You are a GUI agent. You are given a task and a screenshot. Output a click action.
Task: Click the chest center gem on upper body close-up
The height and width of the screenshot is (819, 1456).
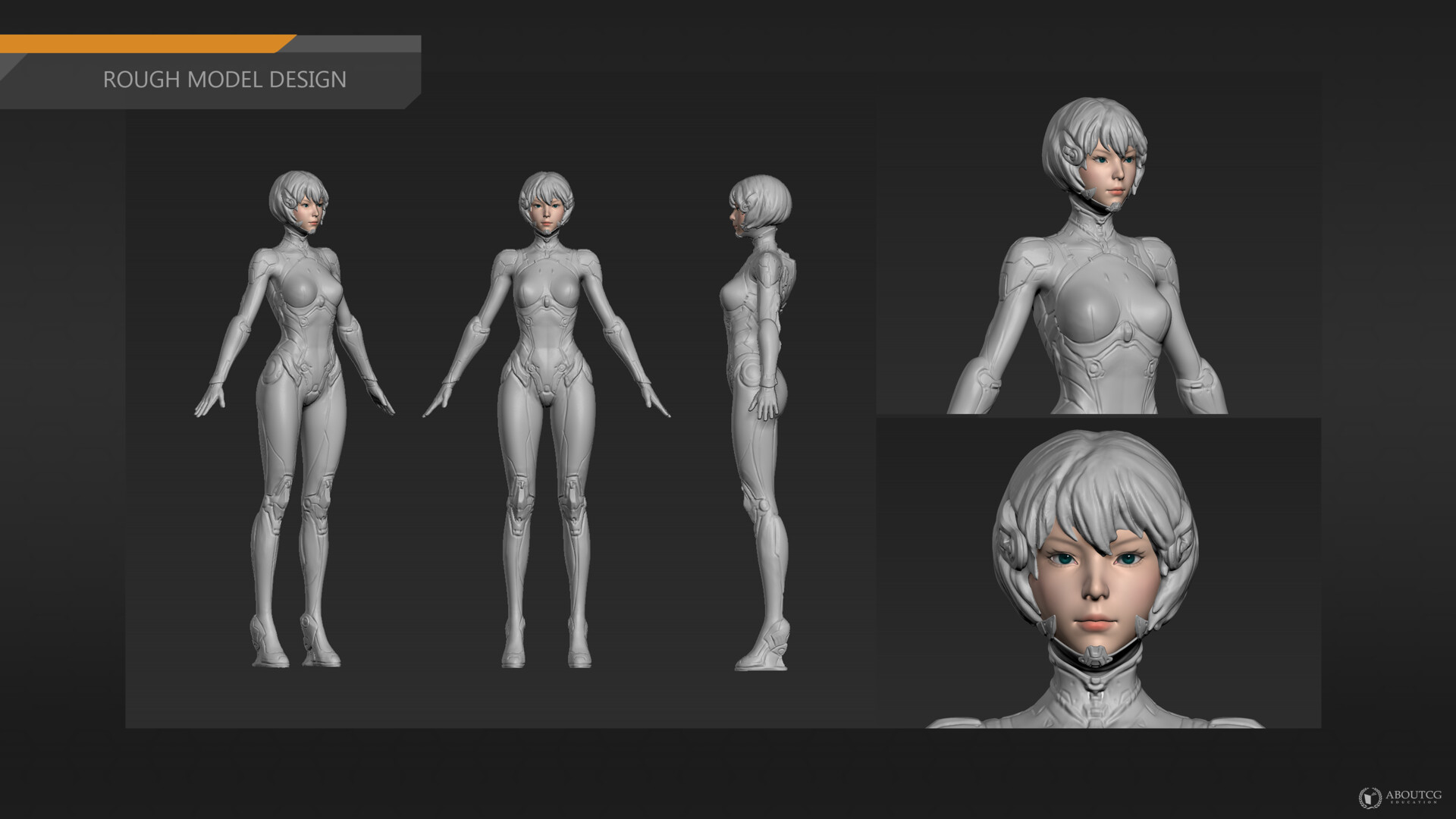point(1128,331)
